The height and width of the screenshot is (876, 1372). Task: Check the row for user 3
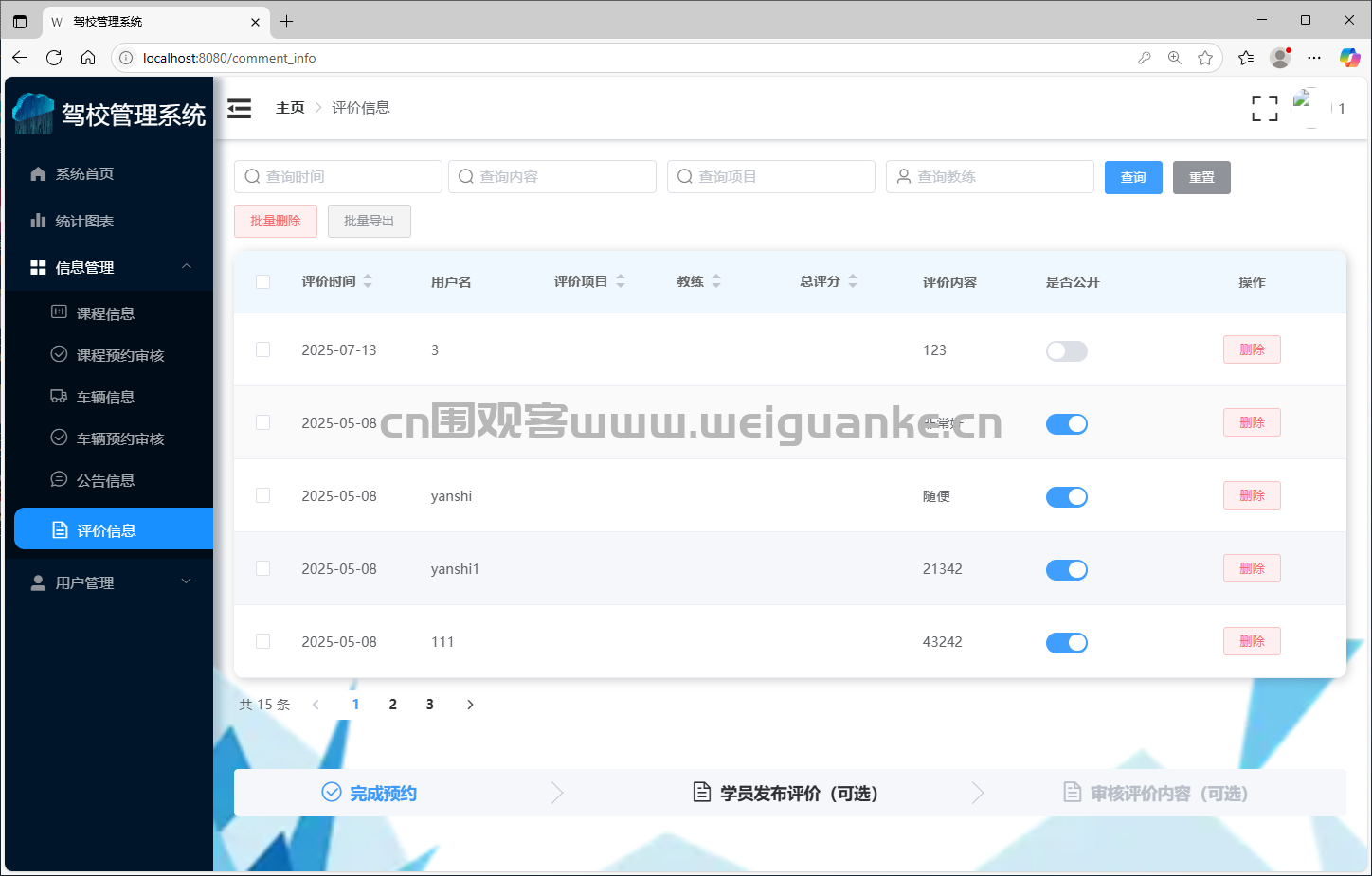263,349
